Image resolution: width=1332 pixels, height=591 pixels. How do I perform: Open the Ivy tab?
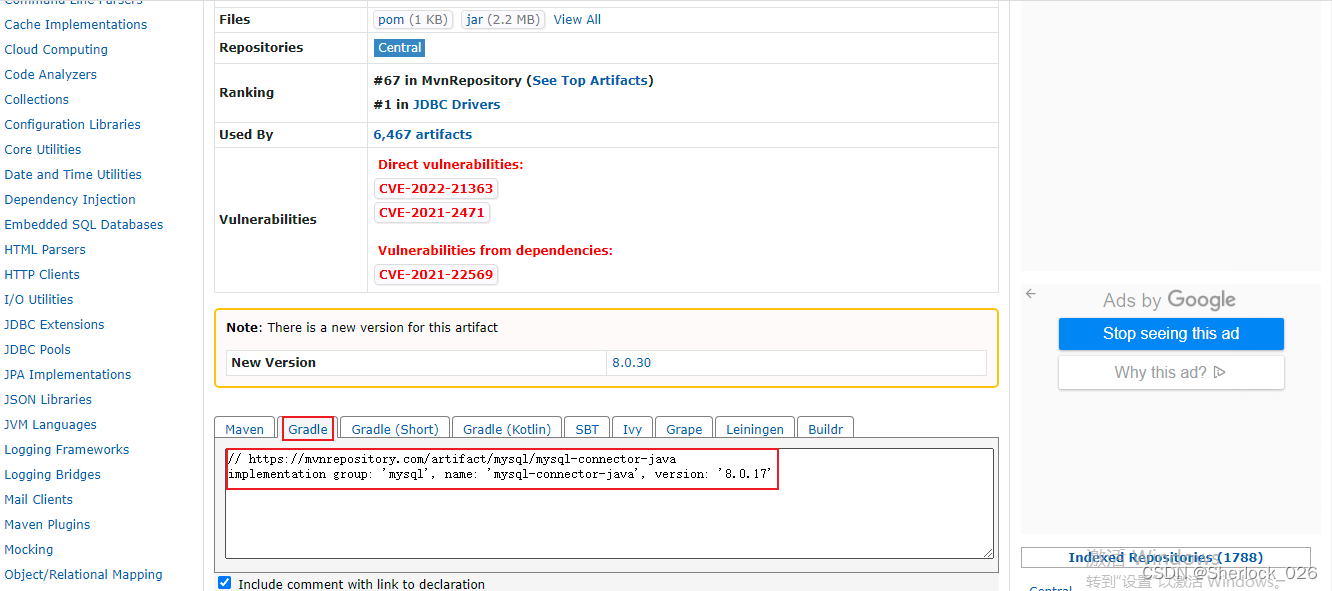632,428
